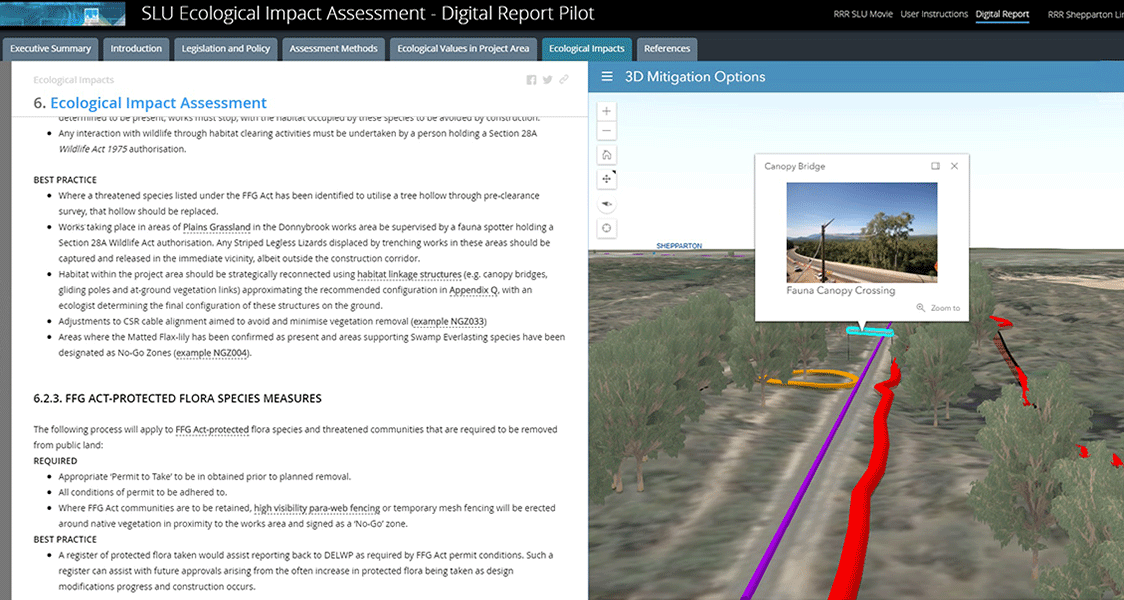Open the Fauna Canopy Crossing photo

click(x=862, y=232)
